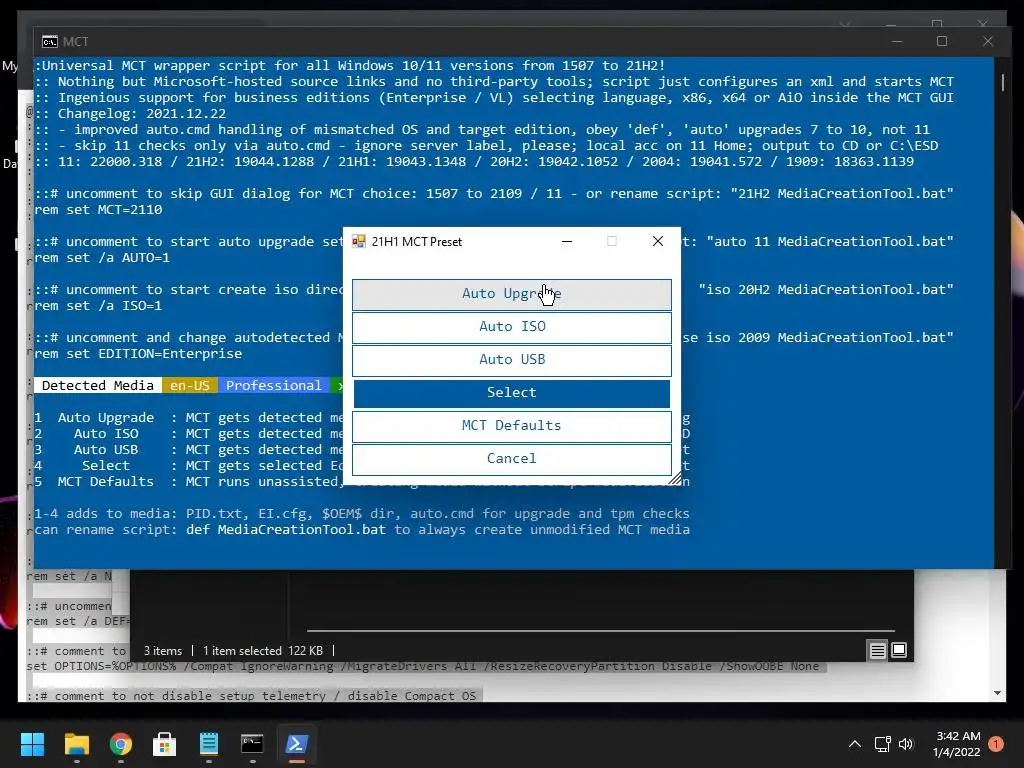
Task: Click the 'rem set EDITION=Enterprise' line
Action: [x=138, y=353]
